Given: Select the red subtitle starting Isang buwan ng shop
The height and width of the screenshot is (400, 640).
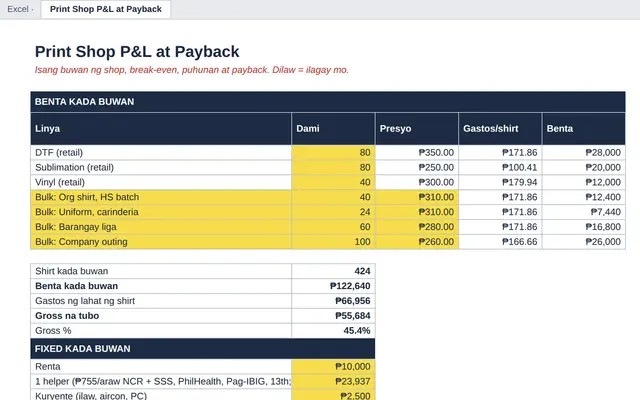Looking at the screenshot, I should (x=191, y=70).
